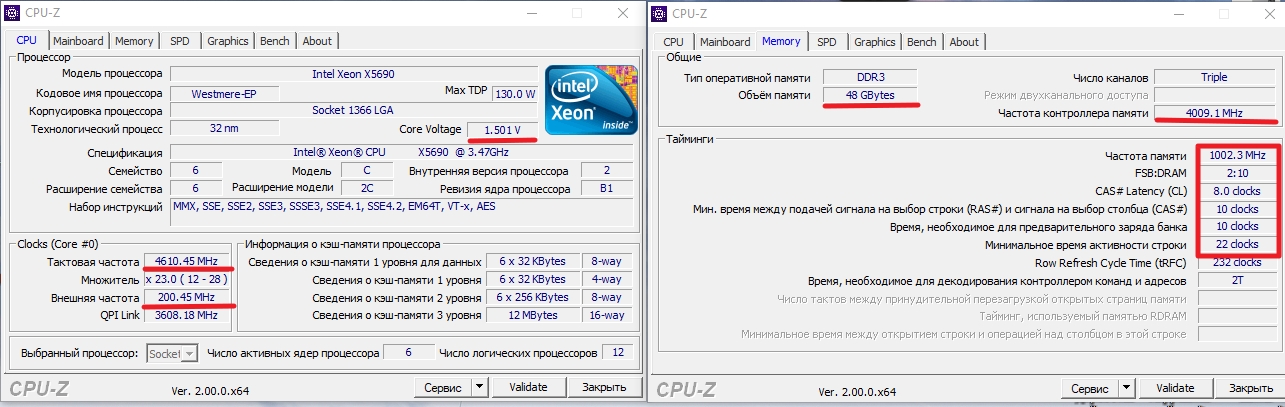Click Max TDP value 130.0 W

click(515, 93)
